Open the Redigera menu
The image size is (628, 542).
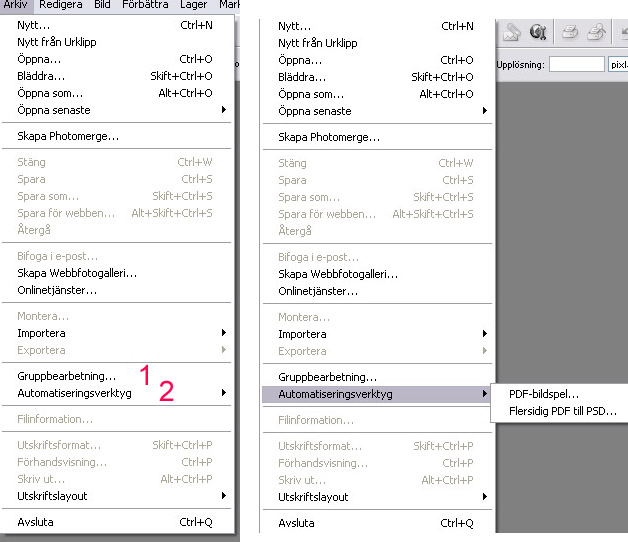(x=60, y=5)
